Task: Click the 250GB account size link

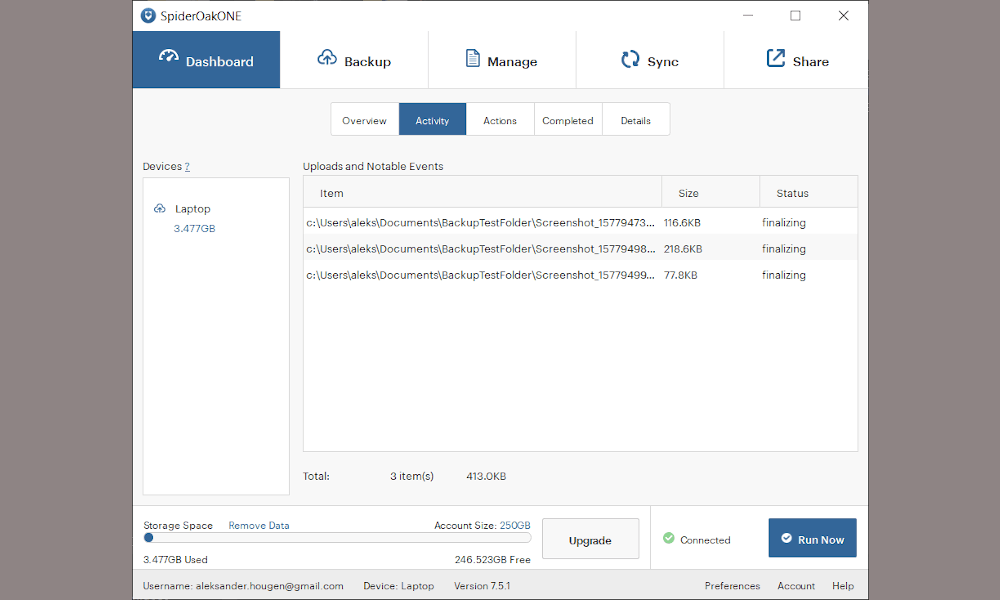Action: pyautogui.click(x=515, y=525)
